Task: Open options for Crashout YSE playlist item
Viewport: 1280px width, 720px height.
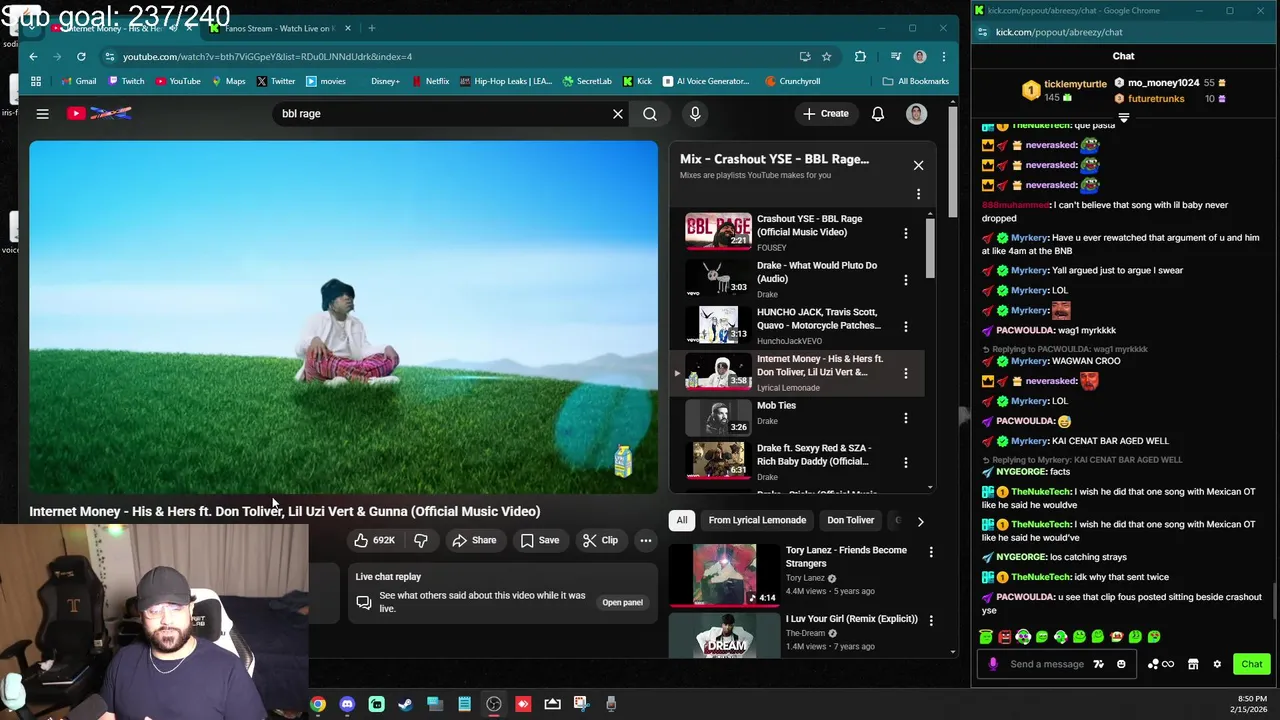Action: tap(906, 233)
